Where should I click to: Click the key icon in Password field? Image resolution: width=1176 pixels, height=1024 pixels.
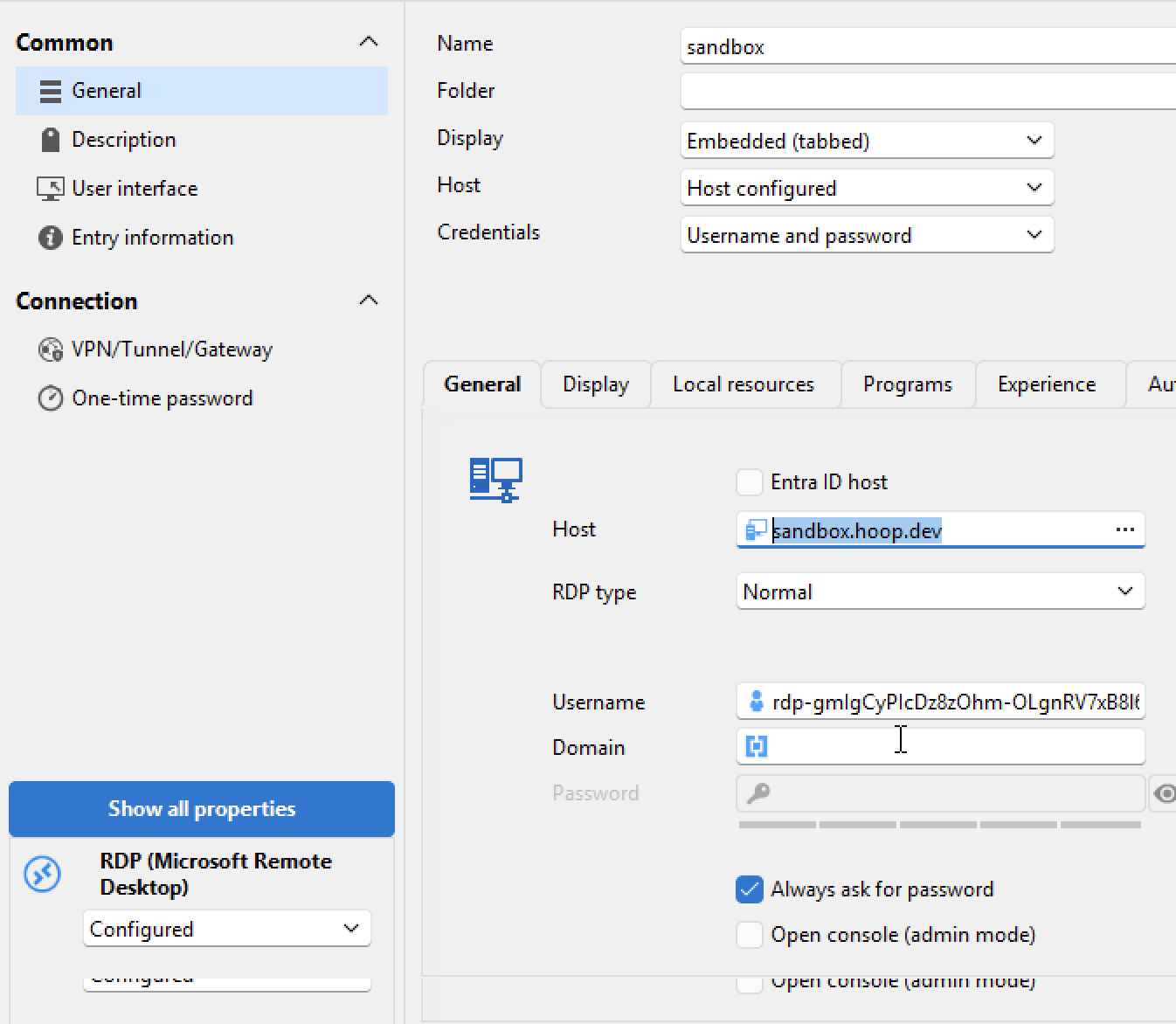[x=758, y=793]
